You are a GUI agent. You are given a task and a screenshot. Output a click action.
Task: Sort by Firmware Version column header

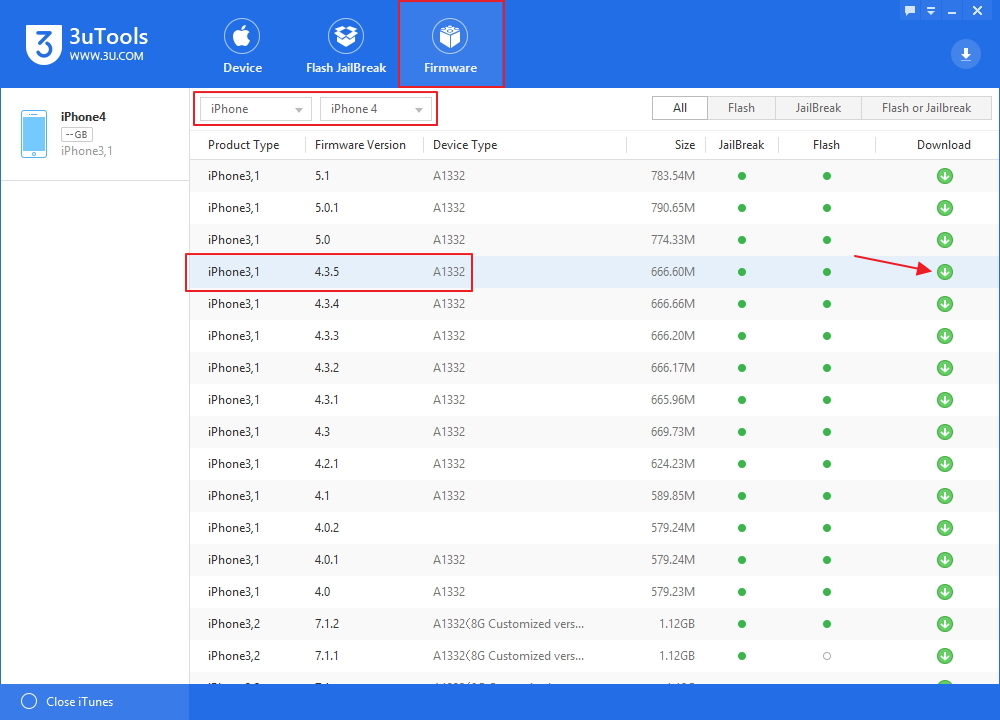(360, 145)
